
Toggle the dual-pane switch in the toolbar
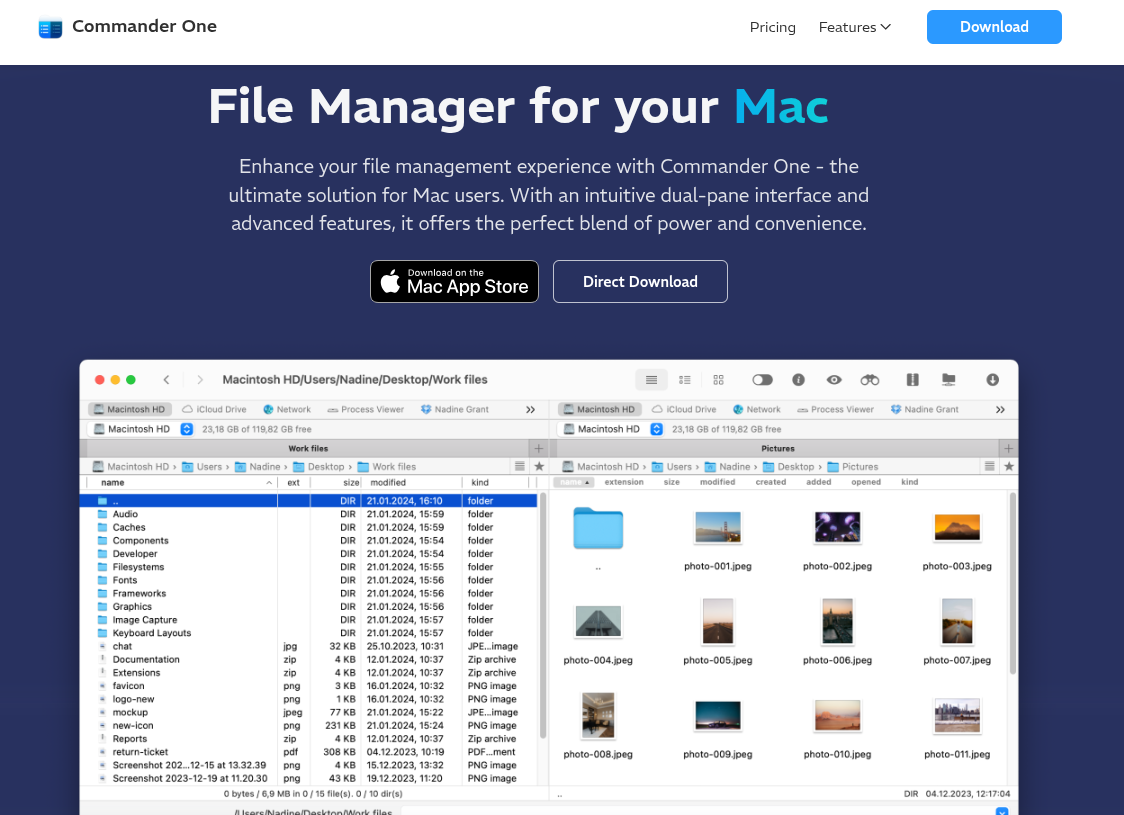coord(762,380)
